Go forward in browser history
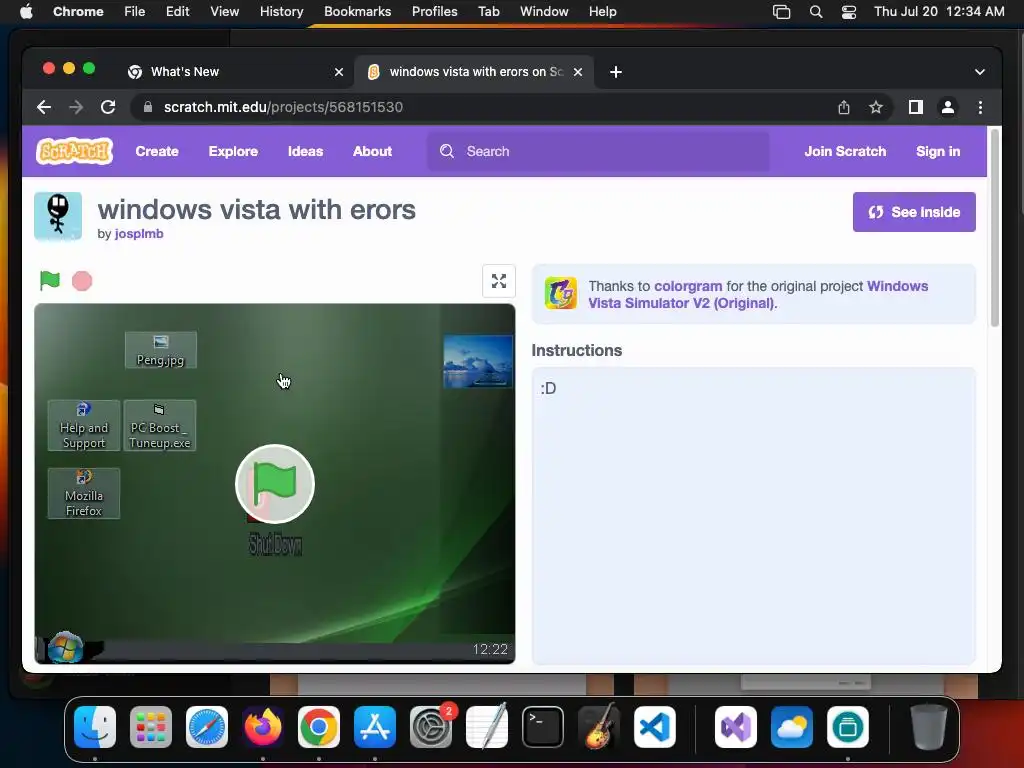Image resolution: width=1024 pixels, height=768 pixels. click(x=76, y=107)
